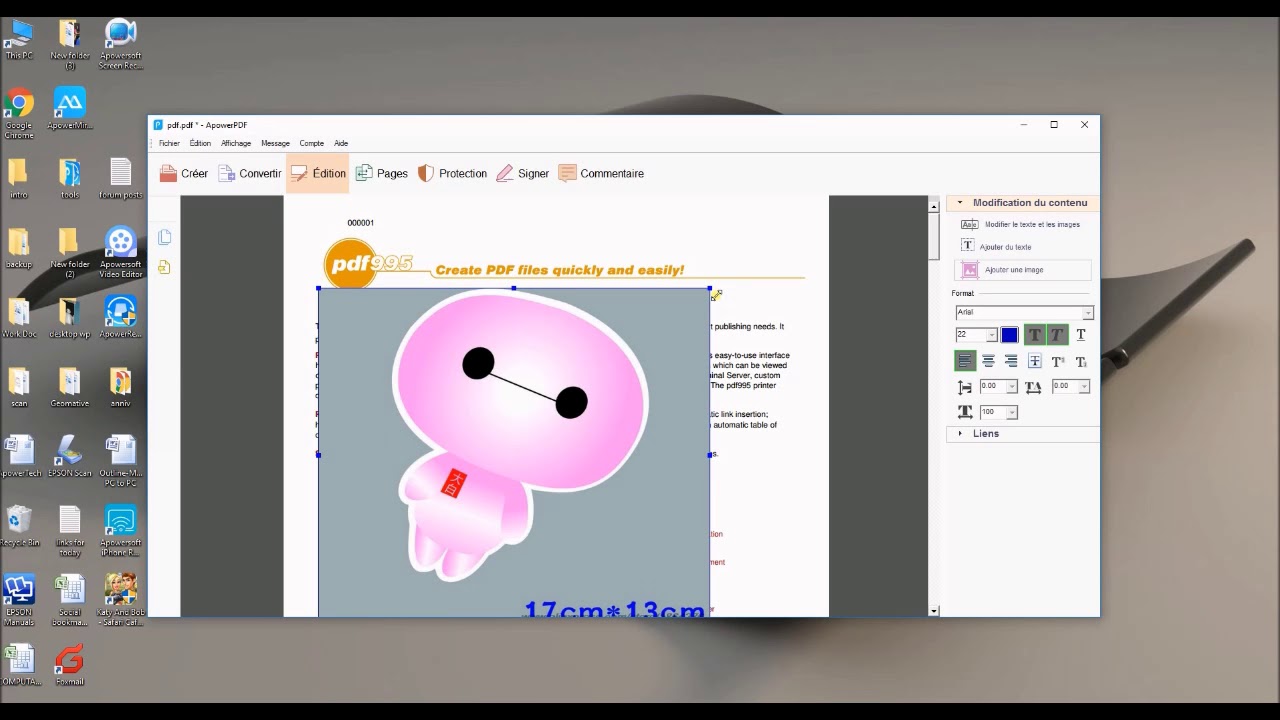This screenshot has height=720, width=1280.
Task: Select the forum posts file icon
Action: [x=120, y=180]
